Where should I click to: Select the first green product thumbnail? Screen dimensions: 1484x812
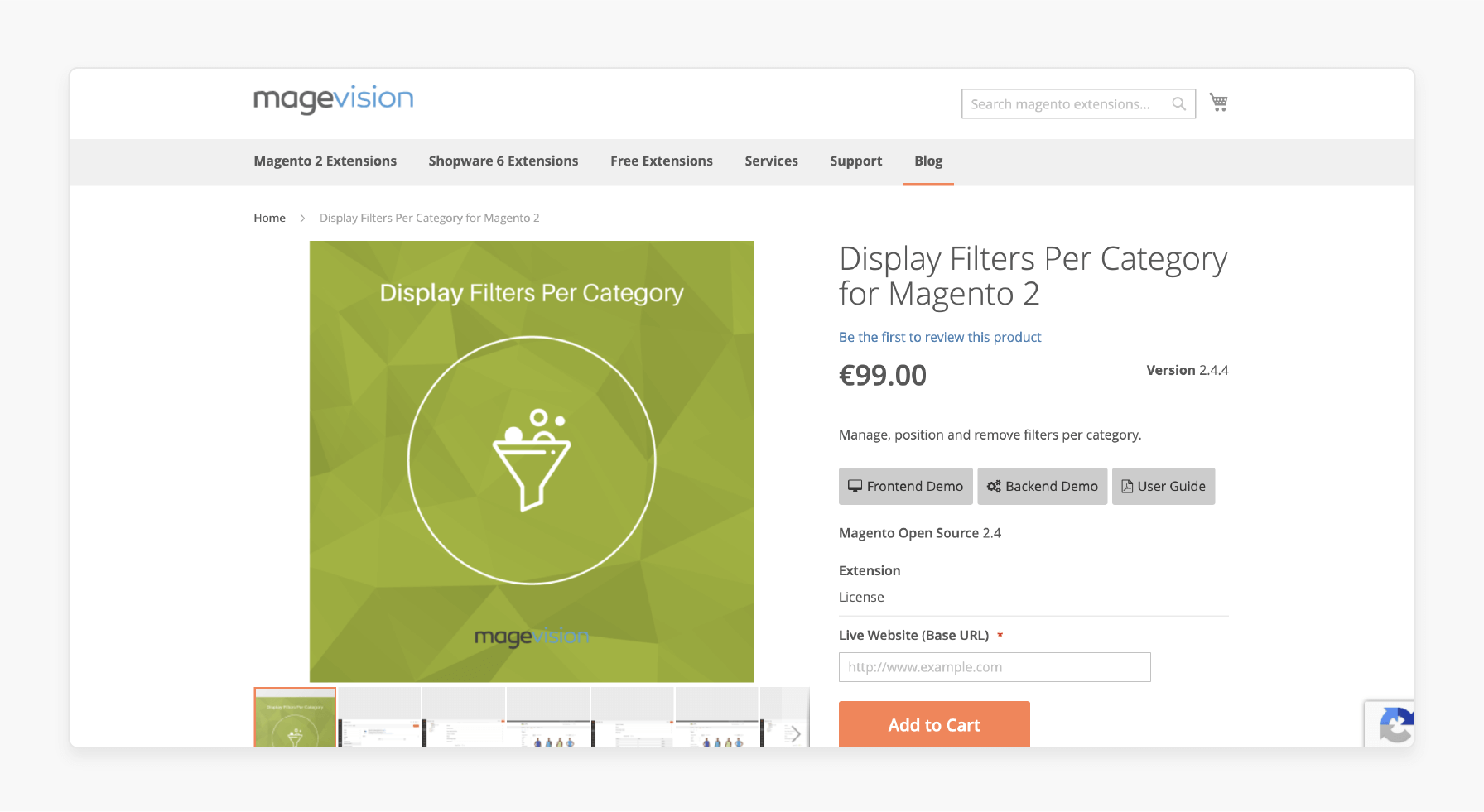[x=295, y=718]
